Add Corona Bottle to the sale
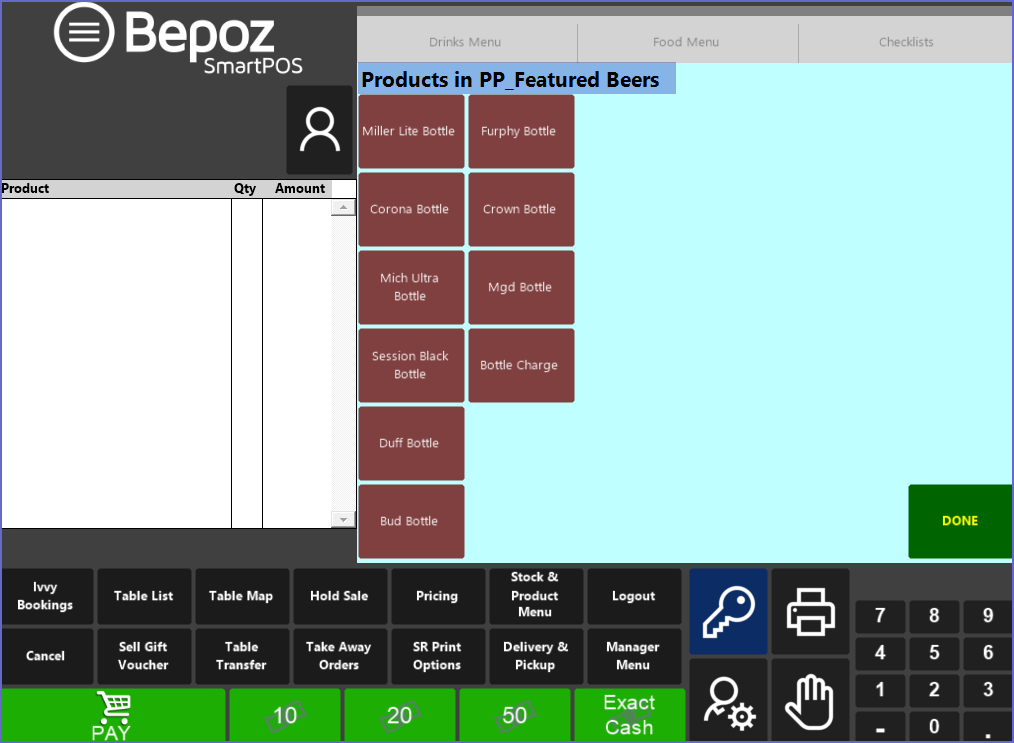This screenshot has width=1014, height=743. (x=410, y=209)
